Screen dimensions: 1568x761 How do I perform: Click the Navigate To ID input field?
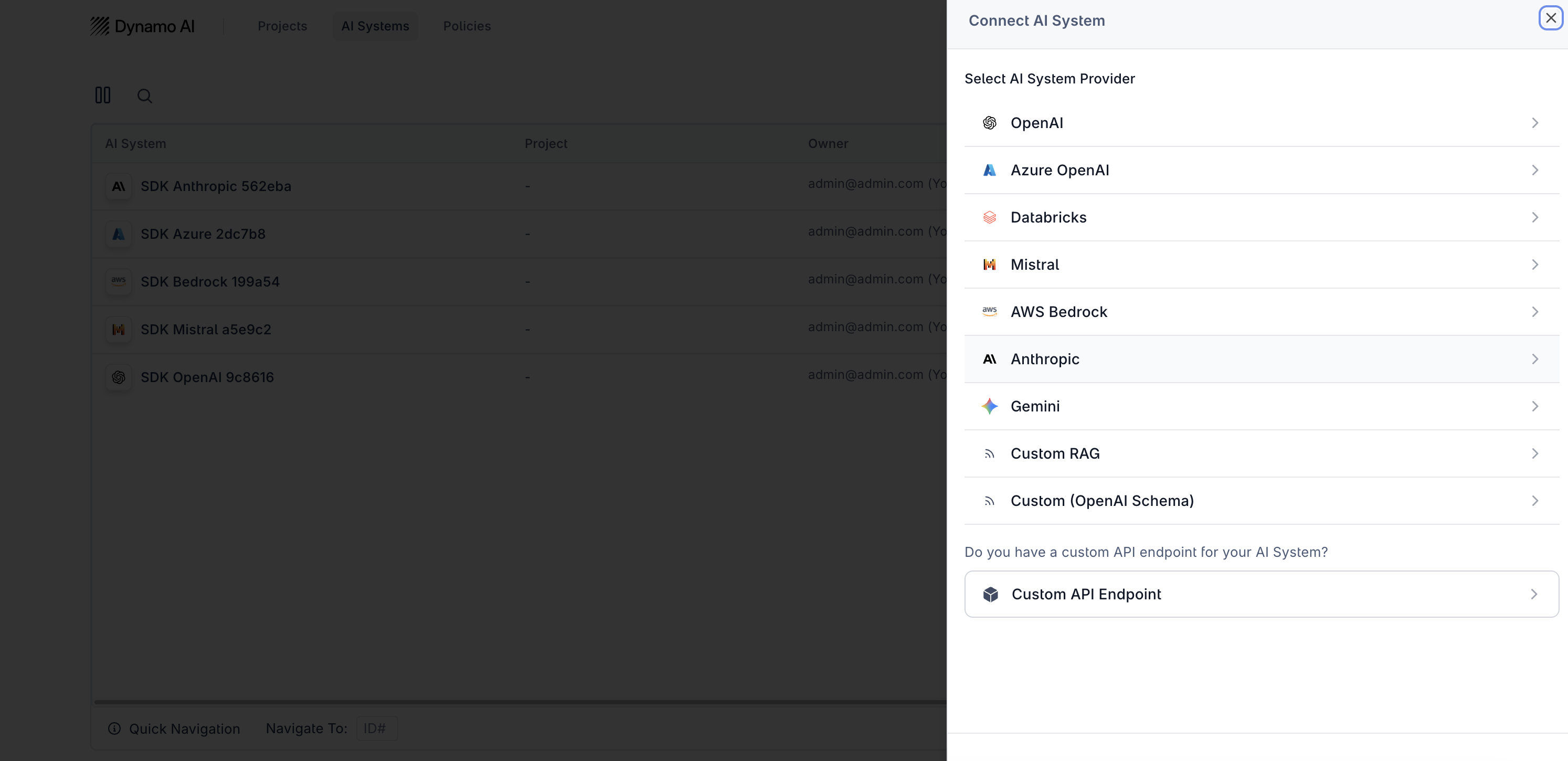coord(377,728)
